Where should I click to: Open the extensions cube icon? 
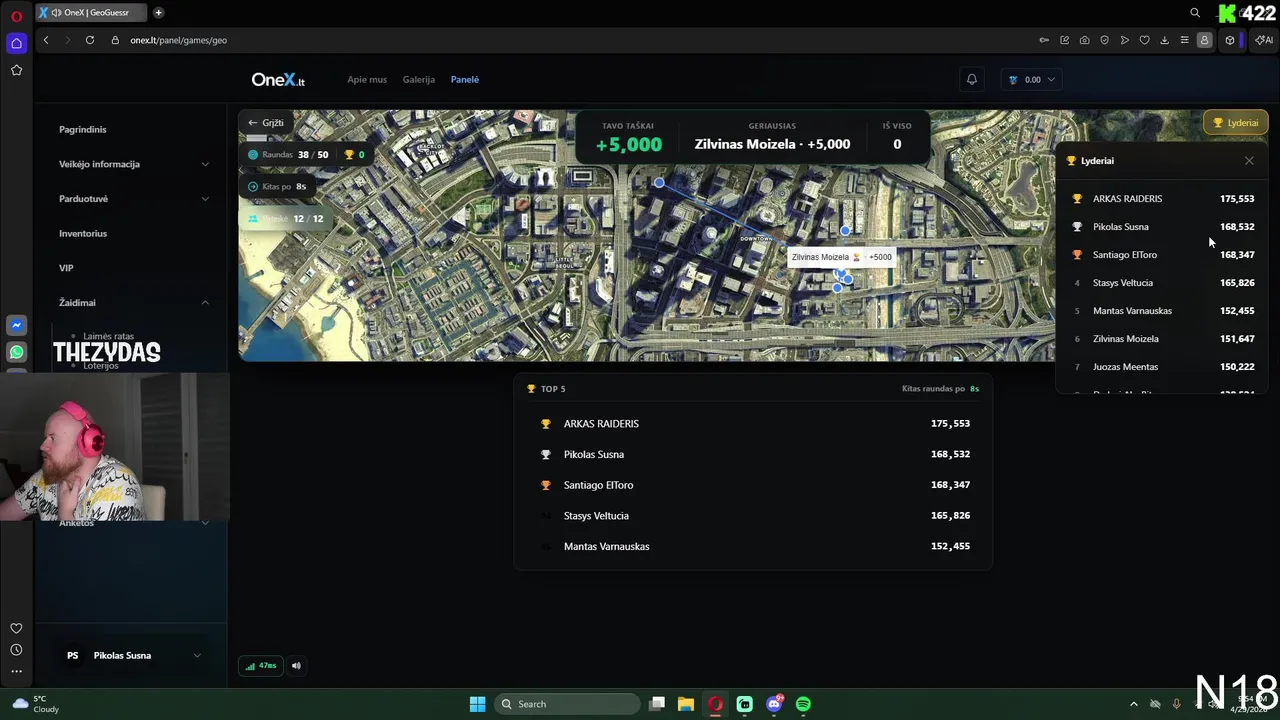tap(1230, 40)
